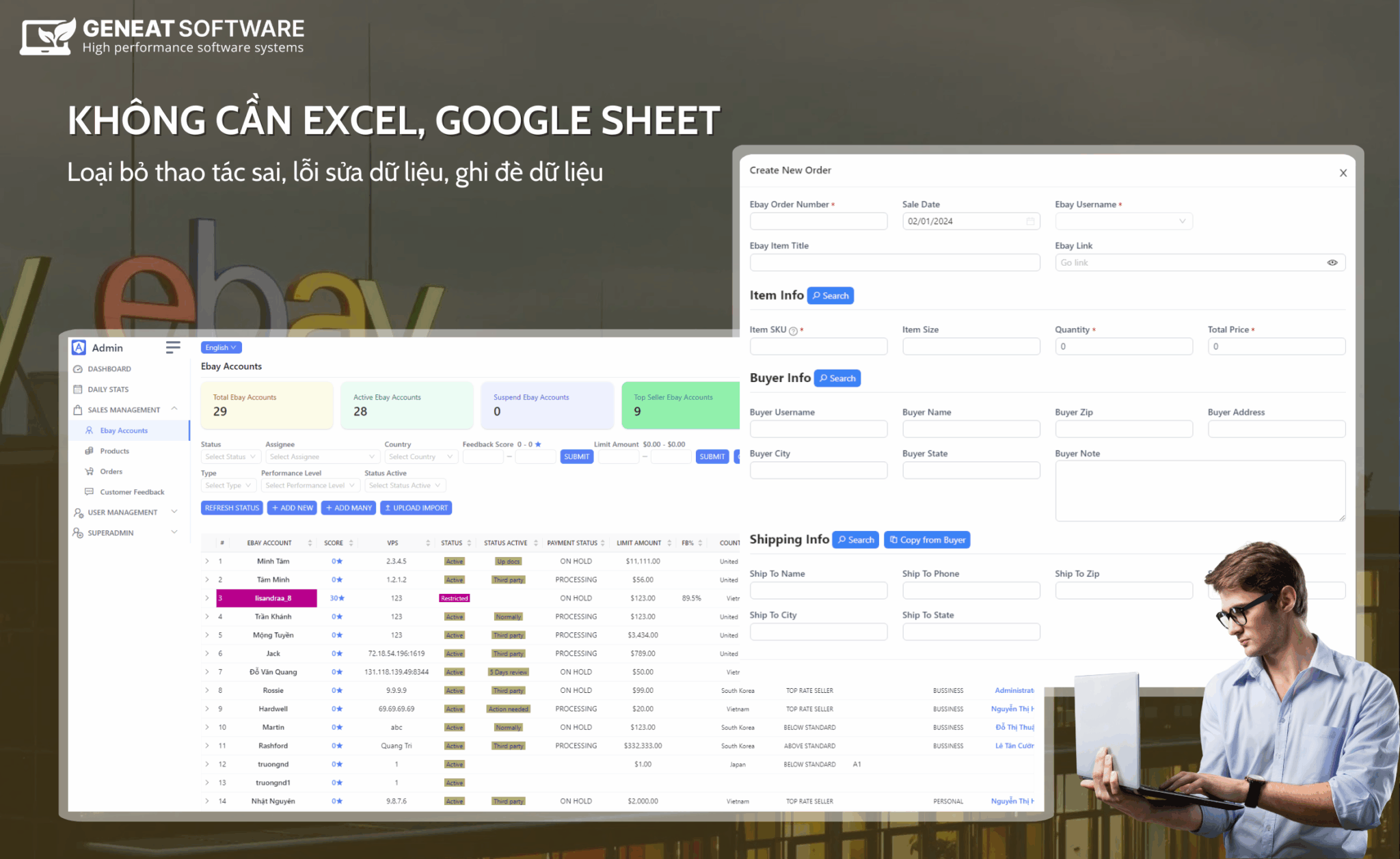The height and width of the screenshot is (859, 1400).
Task: Sort by the FB% column arrows
Action: click(700, 543)
